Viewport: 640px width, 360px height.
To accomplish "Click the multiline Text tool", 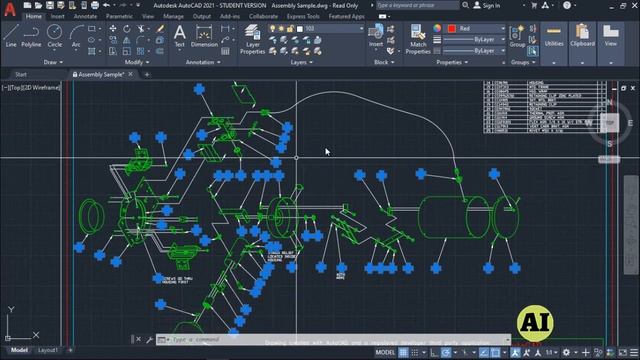I will [x=180, y=36].
